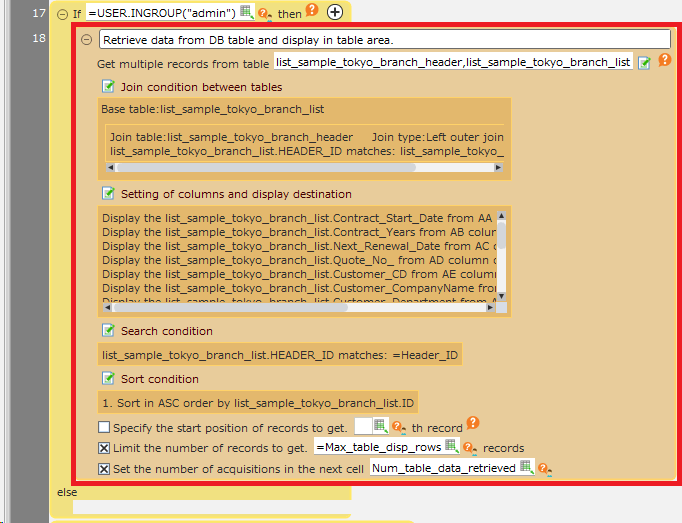Click the action description text field
The image size is (682, 523).
click(x=384, y=40)
